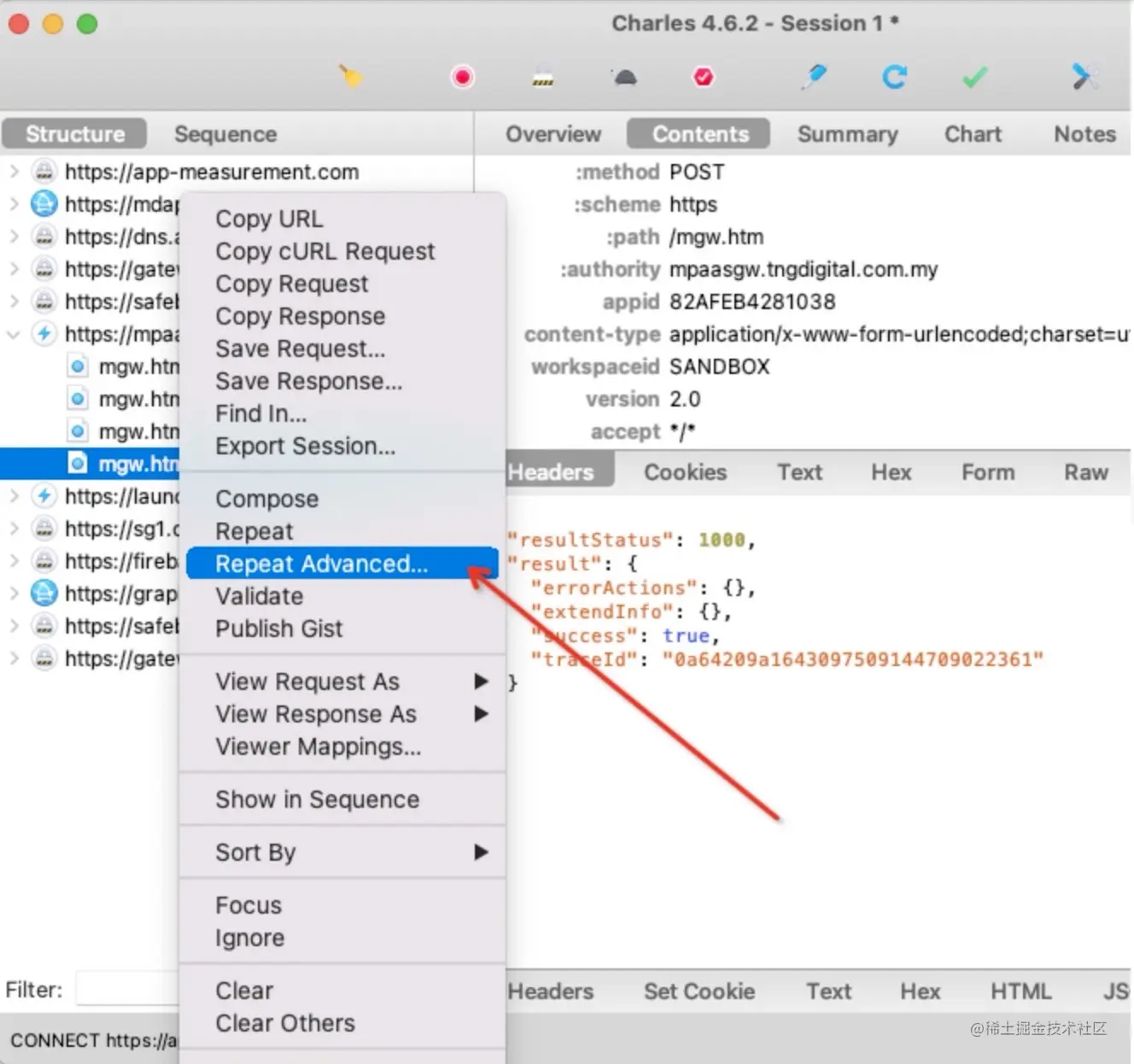
Task: Expand the https://mdap host node
Action: pos(14,204)
